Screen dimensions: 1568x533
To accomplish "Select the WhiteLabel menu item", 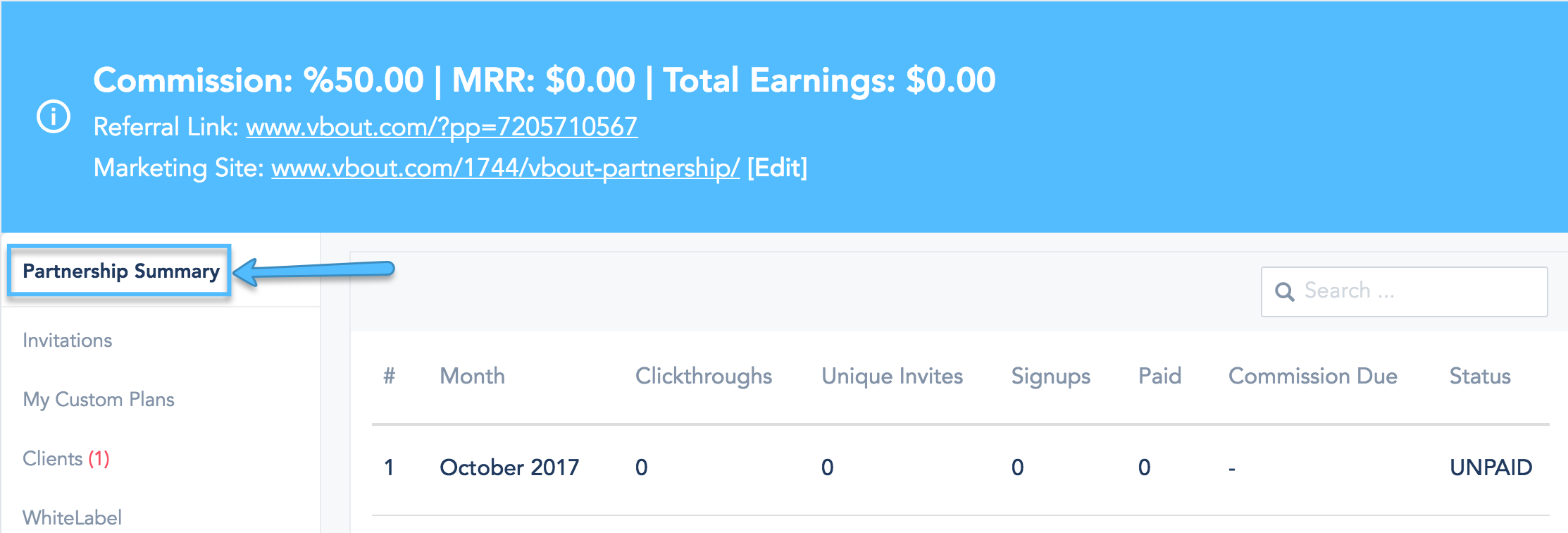I will [x=73, y=517].
